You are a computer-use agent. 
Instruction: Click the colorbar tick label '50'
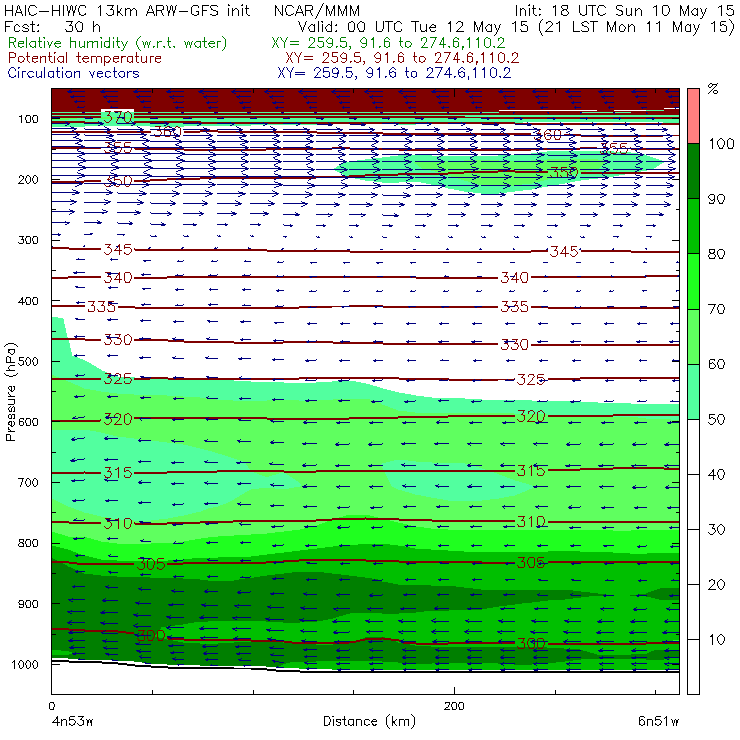[716, 420]
